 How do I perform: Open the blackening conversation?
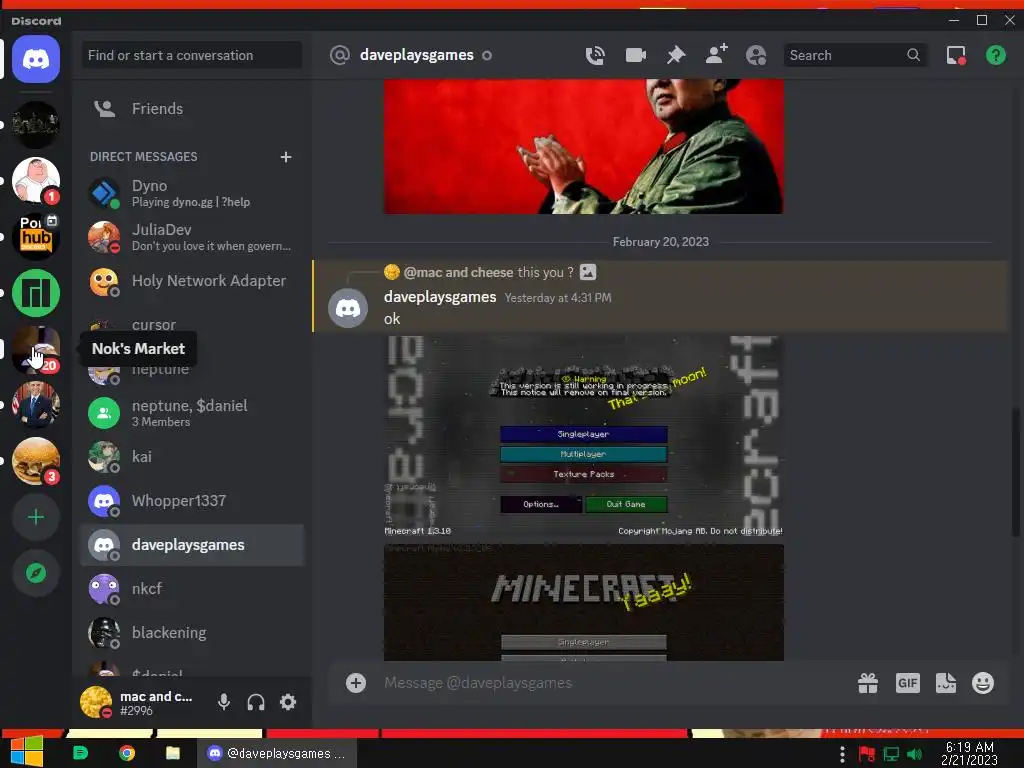tap(192, 633)
